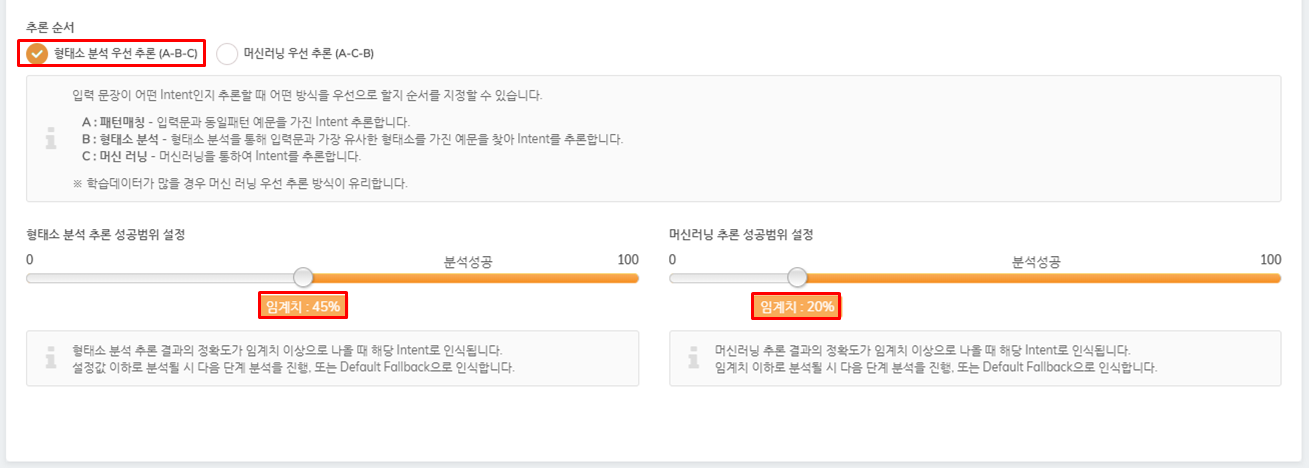Click the 형태소 분석 slider handle

click(x=303, y=277)
